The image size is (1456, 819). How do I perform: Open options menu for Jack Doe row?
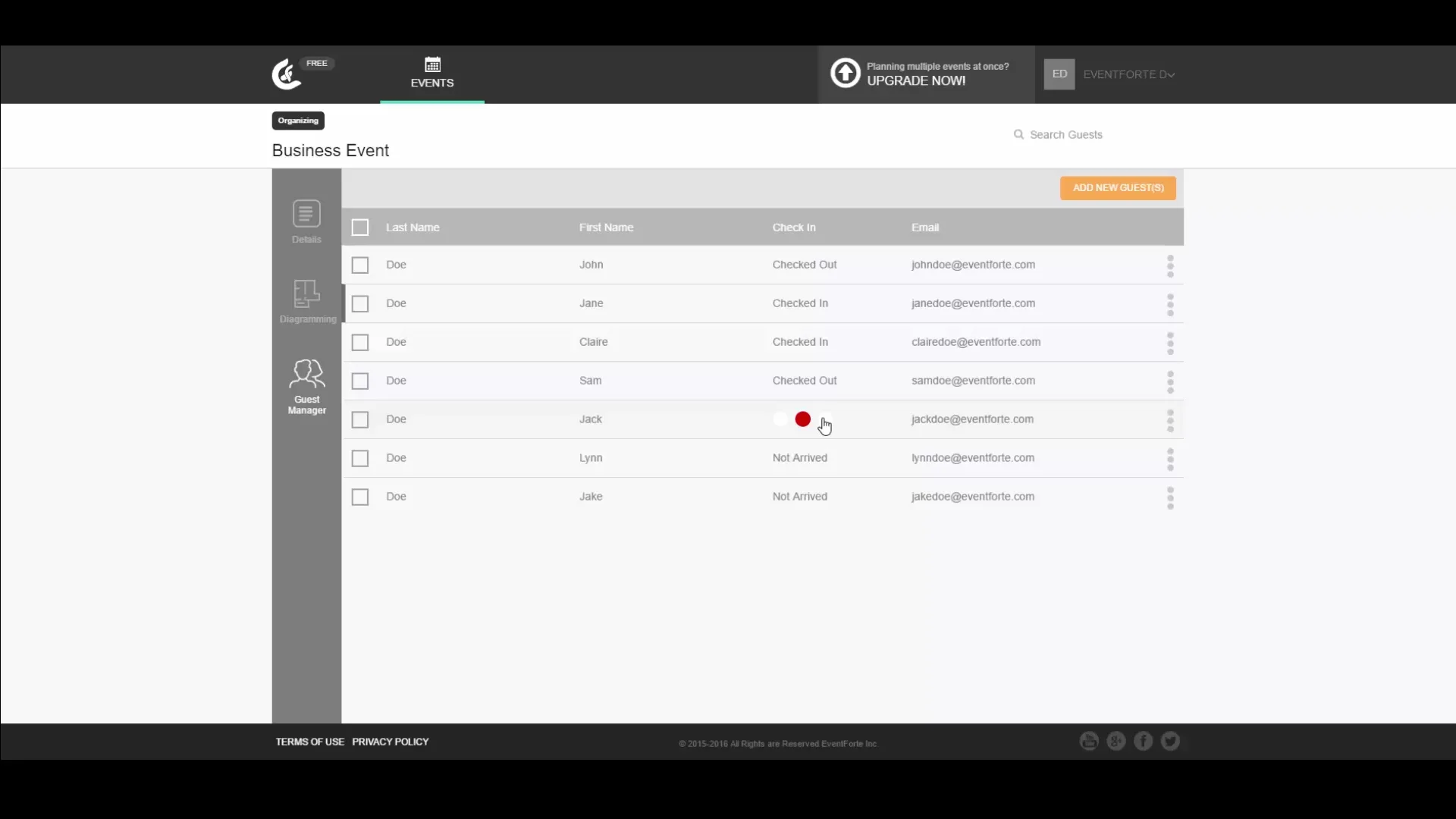click(x=1170, y=421)
